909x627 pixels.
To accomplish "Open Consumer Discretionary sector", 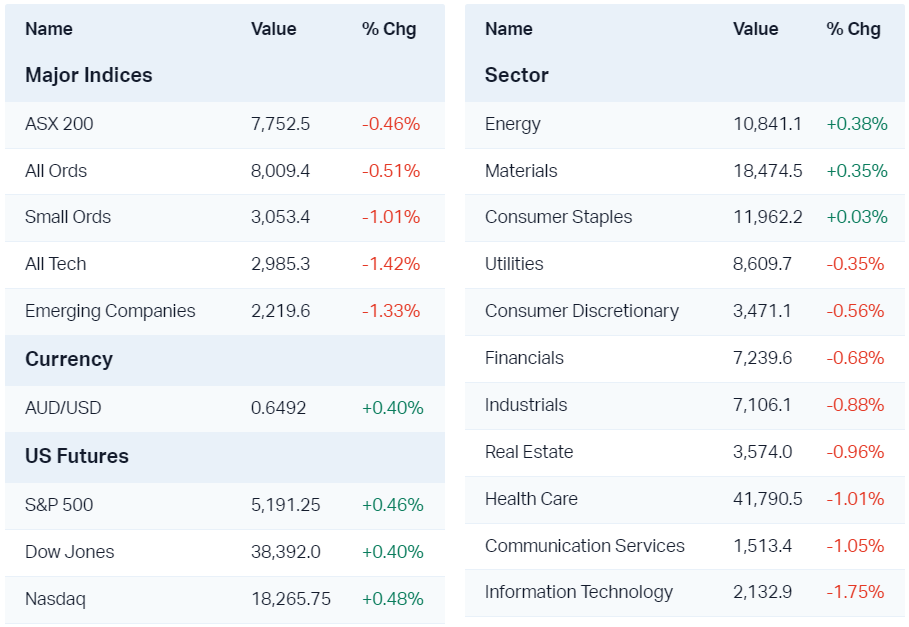I will coord(582,311).
